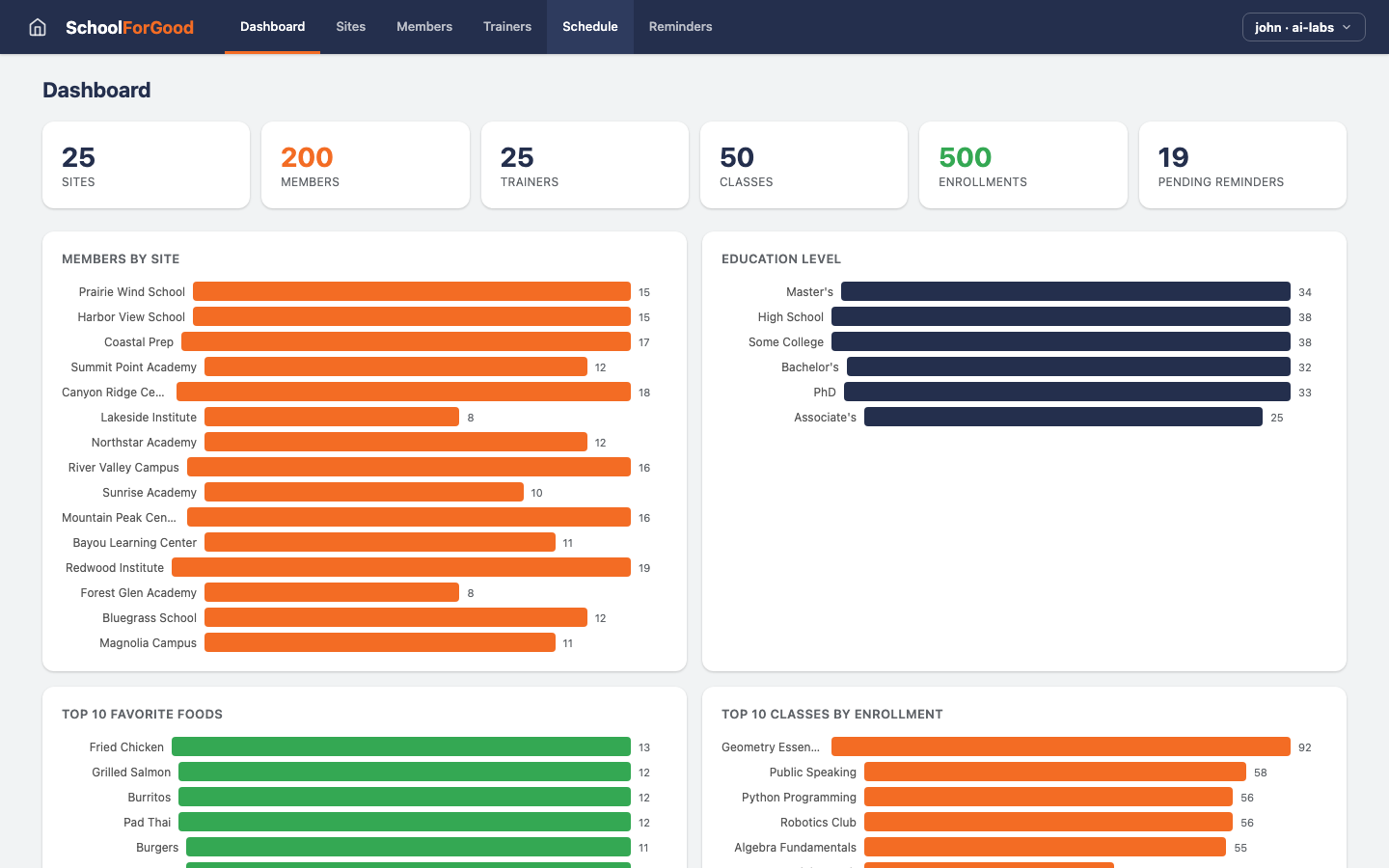The image size is (1389, 868).
Task: Select the Fried Chicken bar in favorite foods
Action: 400,746
